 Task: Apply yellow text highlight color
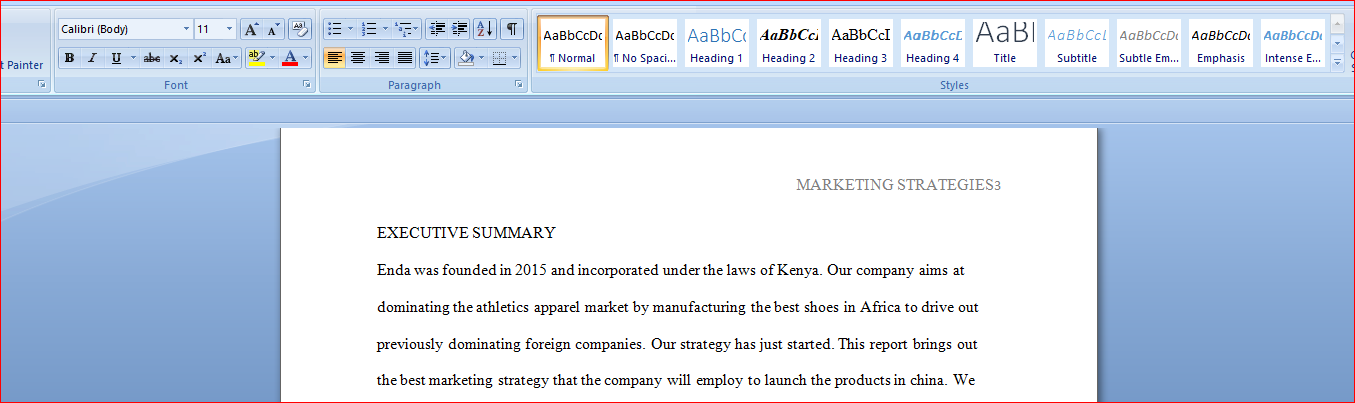pos(256,58)
